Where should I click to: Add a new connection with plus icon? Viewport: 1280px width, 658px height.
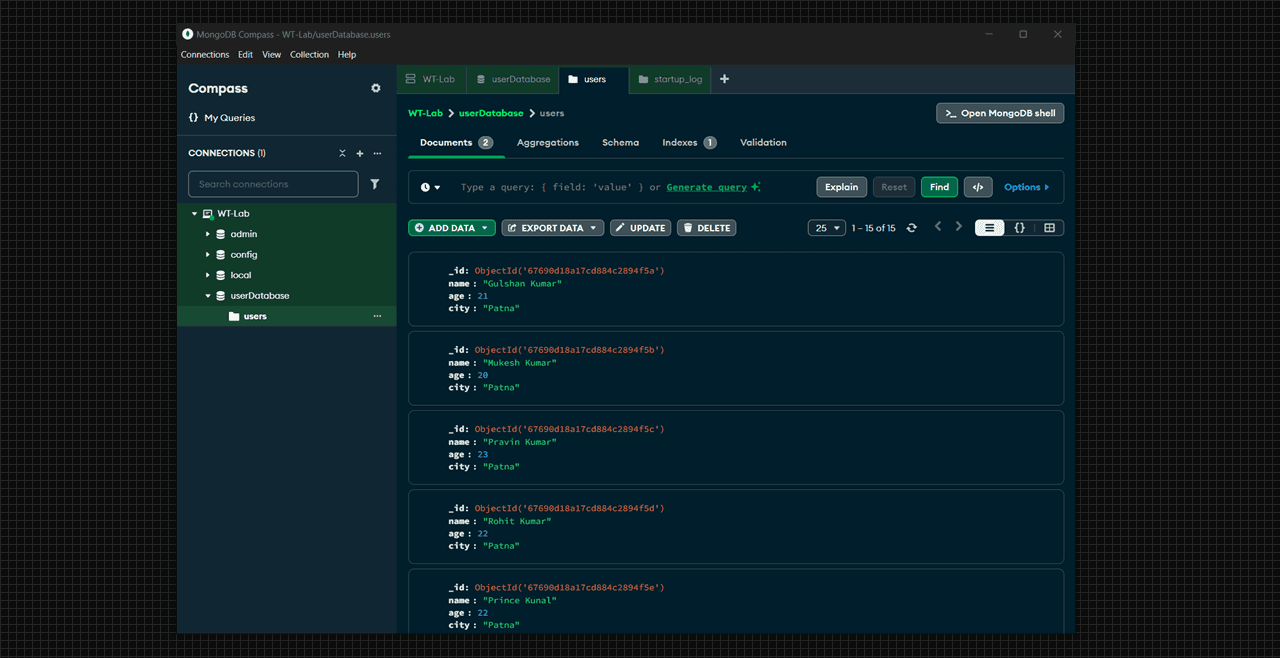[x=359, y=153]
